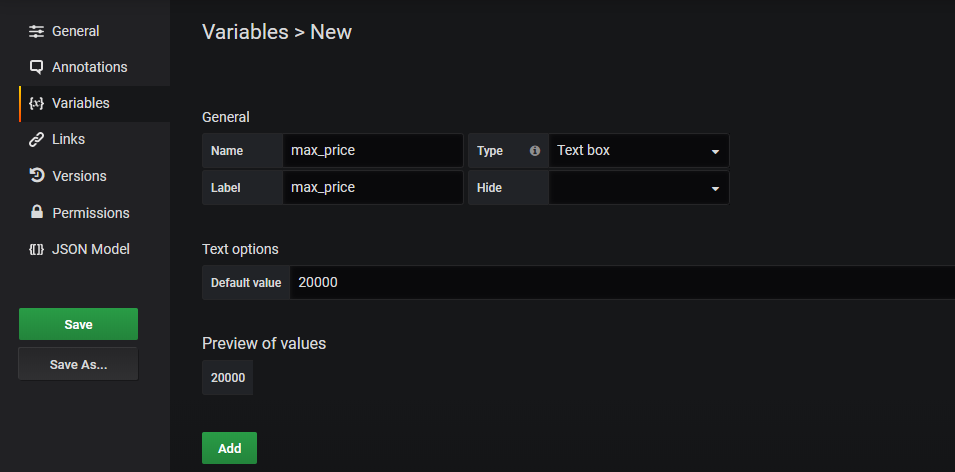The width and height of the screenshot is (955, 472).
Task: Click the 20000 preview value
Action: (x=228, y=378)
